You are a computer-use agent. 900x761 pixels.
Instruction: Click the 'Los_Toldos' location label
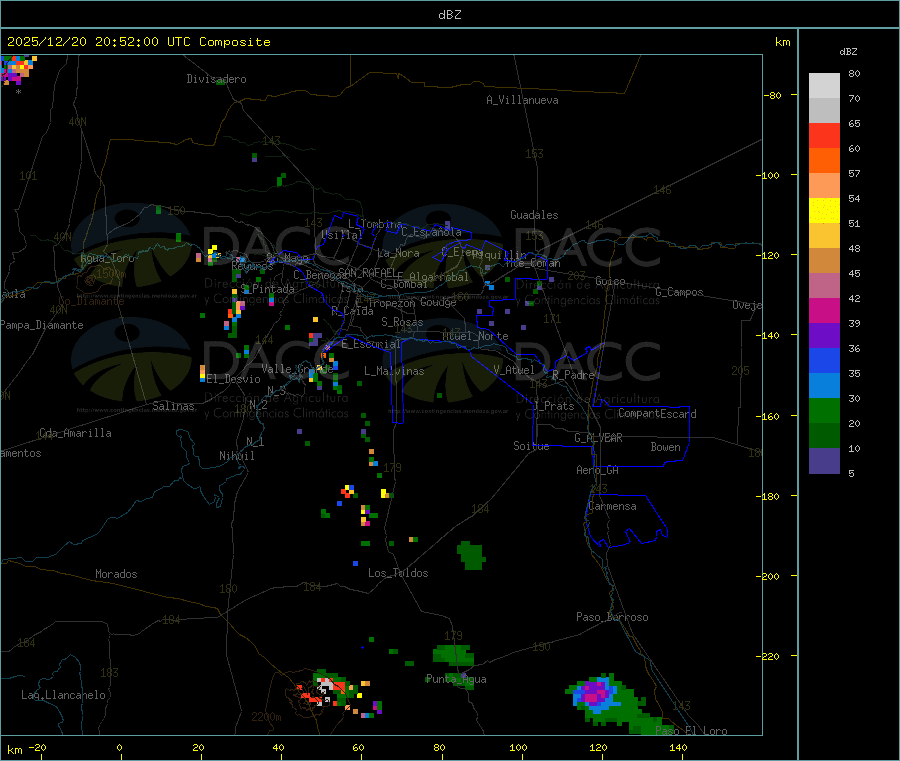(x=398, y=573)
